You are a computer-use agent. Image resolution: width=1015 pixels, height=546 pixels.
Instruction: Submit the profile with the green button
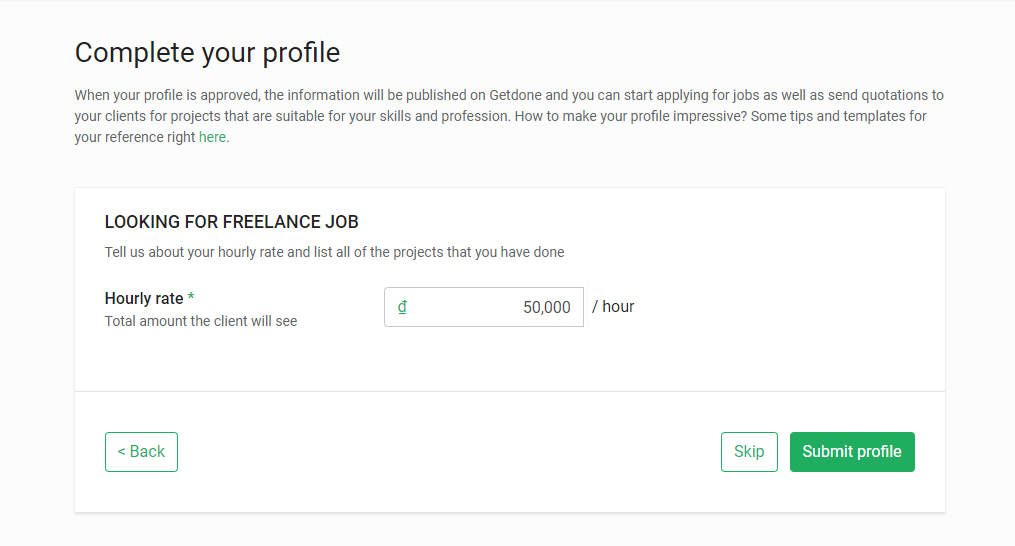851,452
